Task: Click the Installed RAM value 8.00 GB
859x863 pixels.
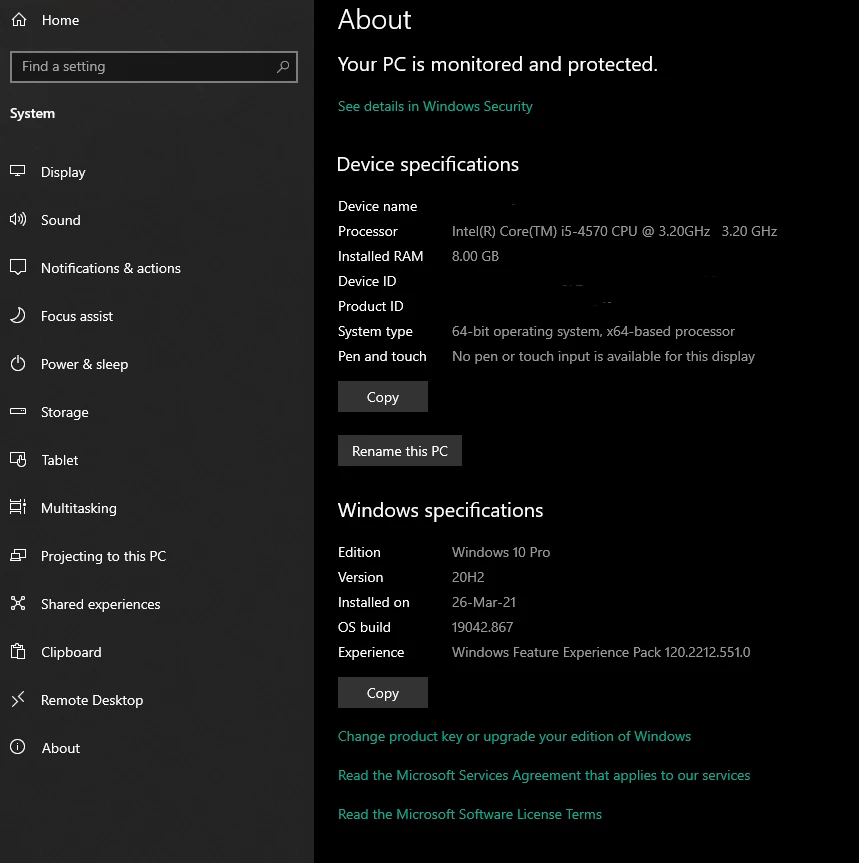Action: pos(475,256)
